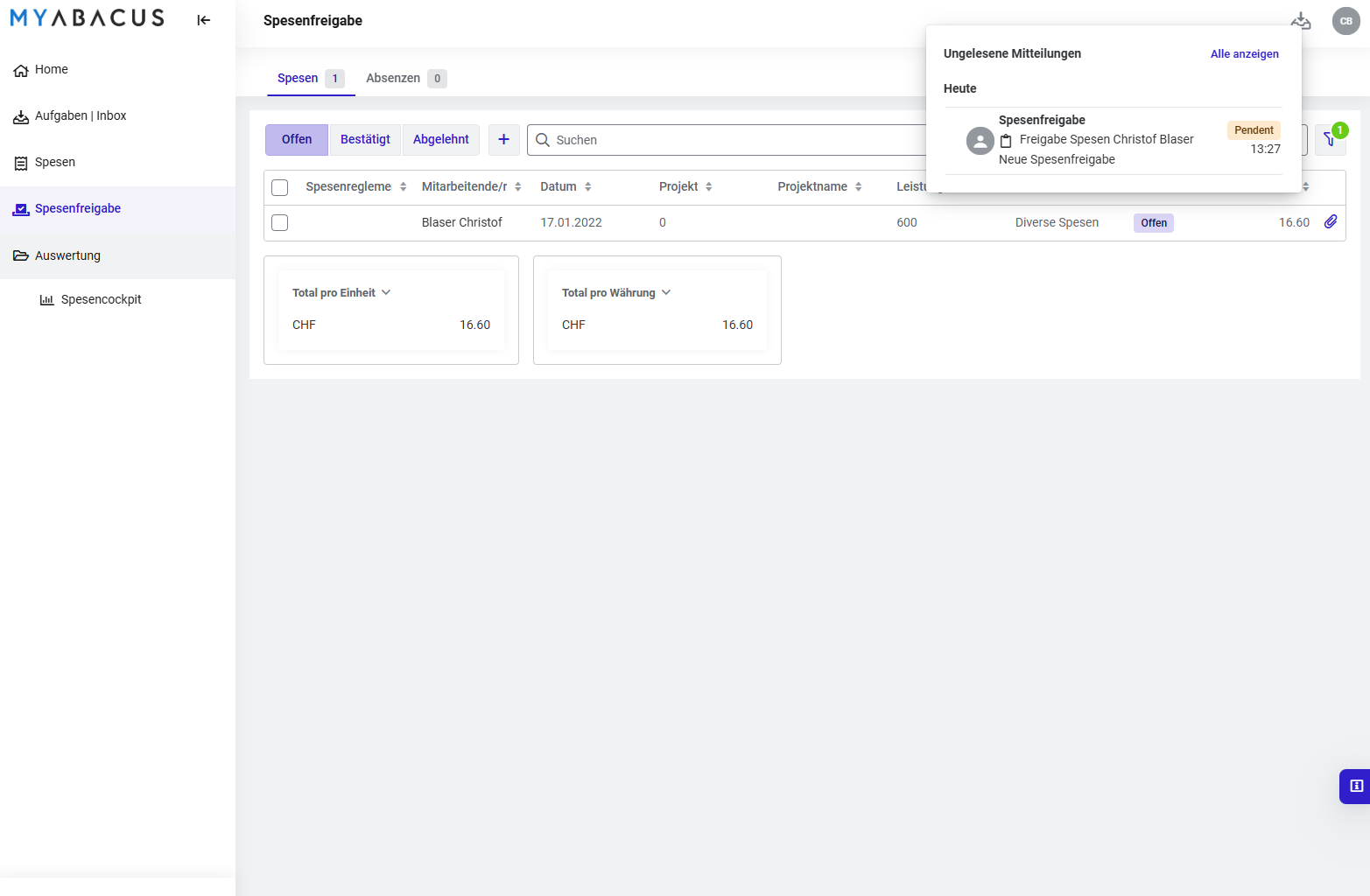Open the Freigabe Spesen Christof Blaser notification

coord(1107,140)
